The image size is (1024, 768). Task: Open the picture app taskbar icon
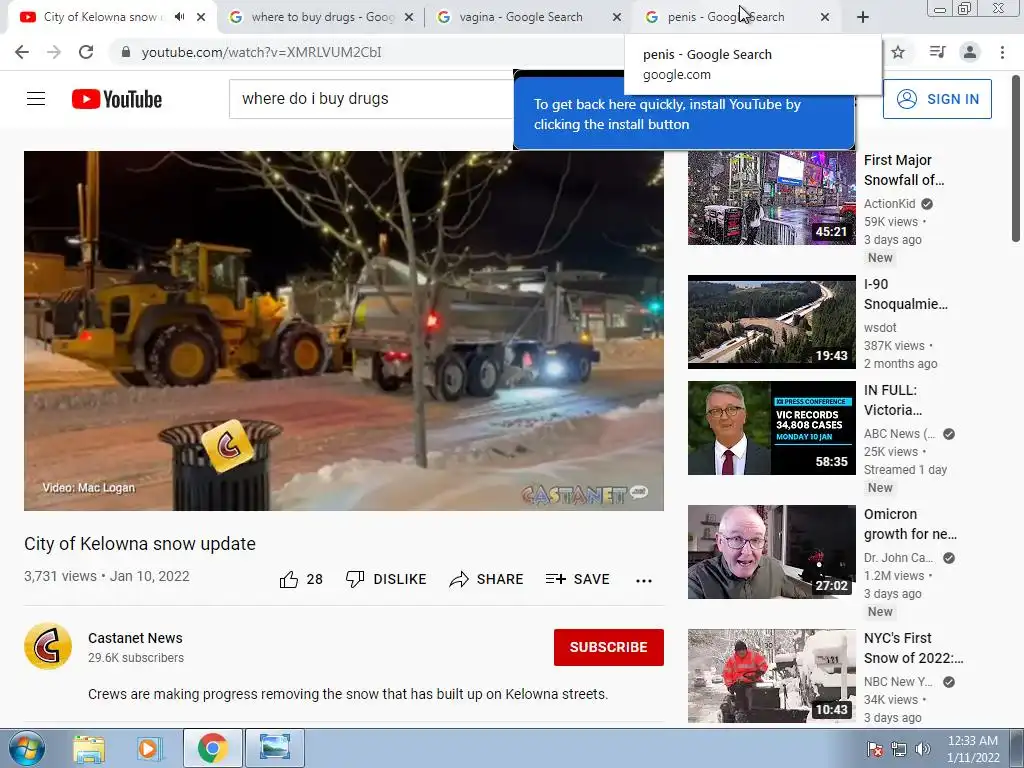coord(275,748)
